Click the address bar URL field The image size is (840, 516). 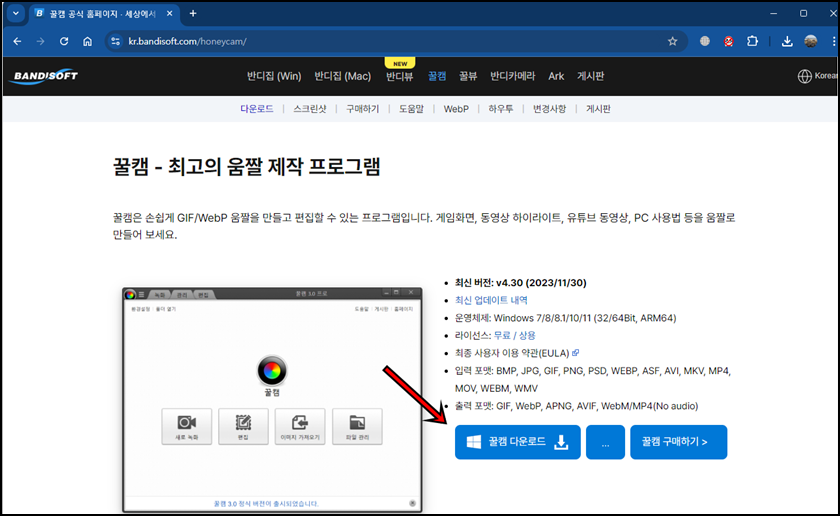click(x=394, y=41)
